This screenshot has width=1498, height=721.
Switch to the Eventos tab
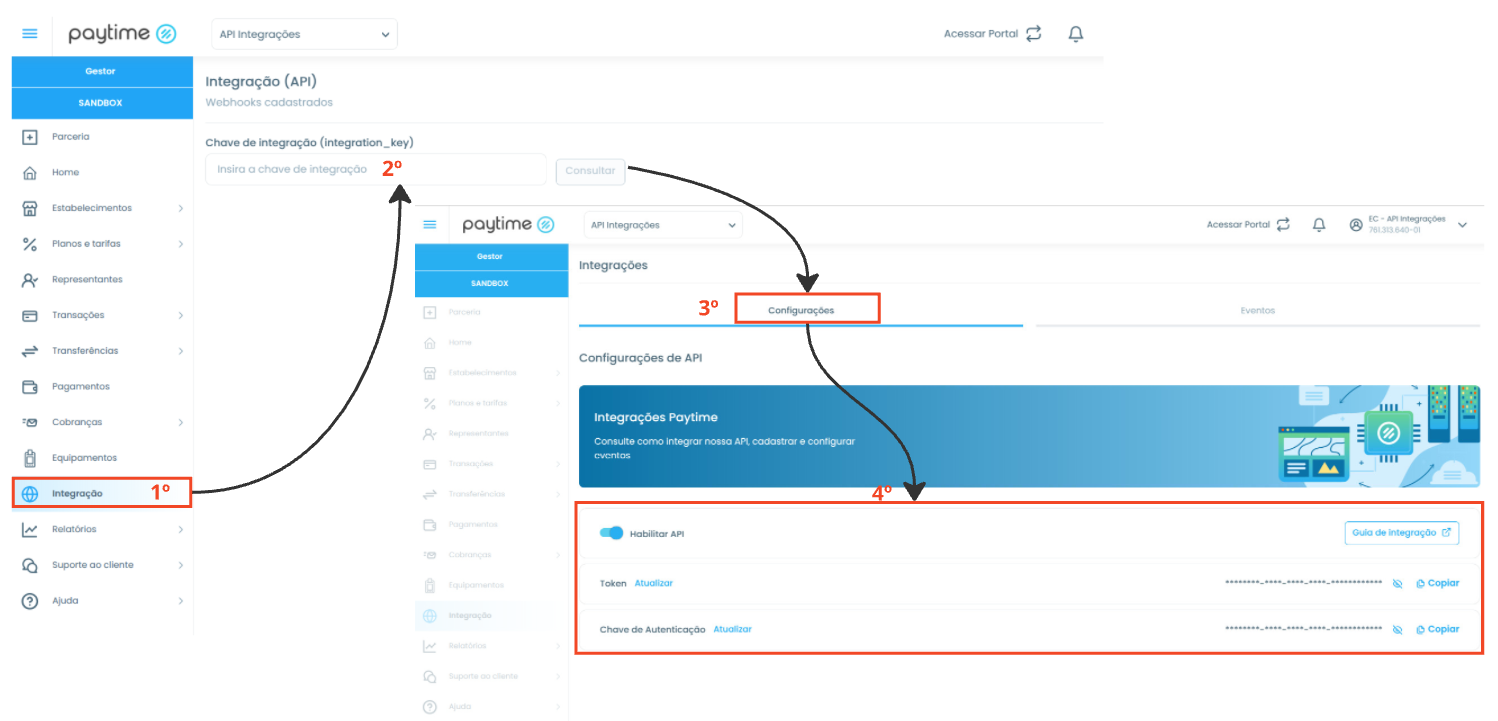1258,310
